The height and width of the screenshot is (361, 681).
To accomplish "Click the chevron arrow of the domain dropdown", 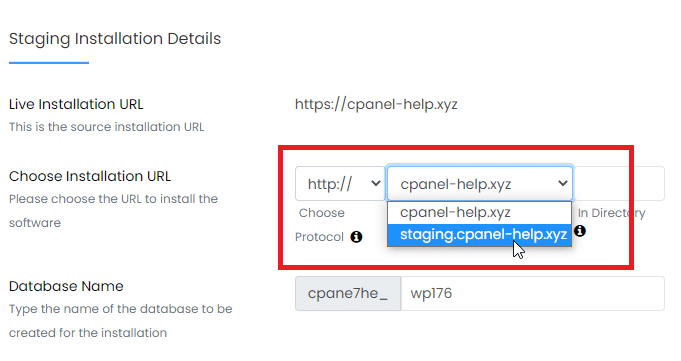I will click(562, 184).
